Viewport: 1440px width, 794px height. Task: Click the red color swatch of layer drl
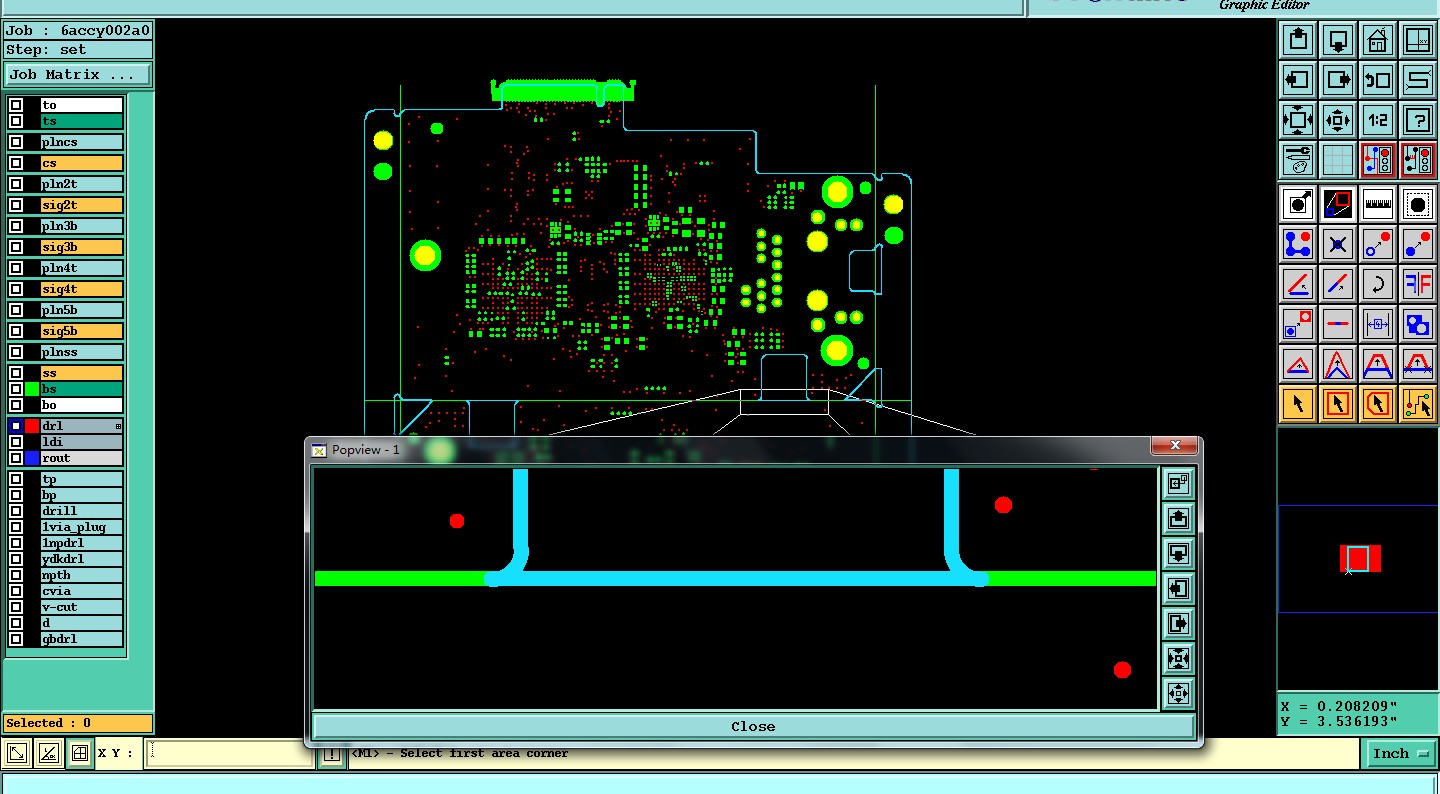tap(32, 426)
